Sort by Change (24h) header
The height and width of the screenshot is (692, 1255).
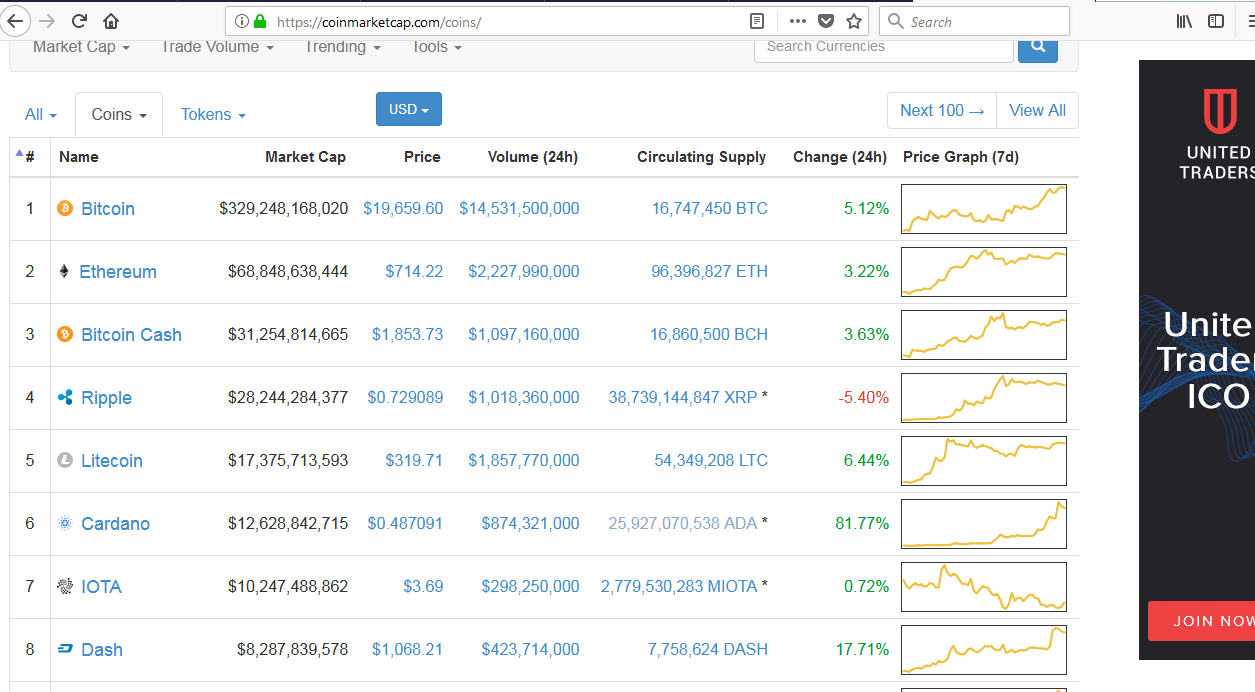coord(840,157)
